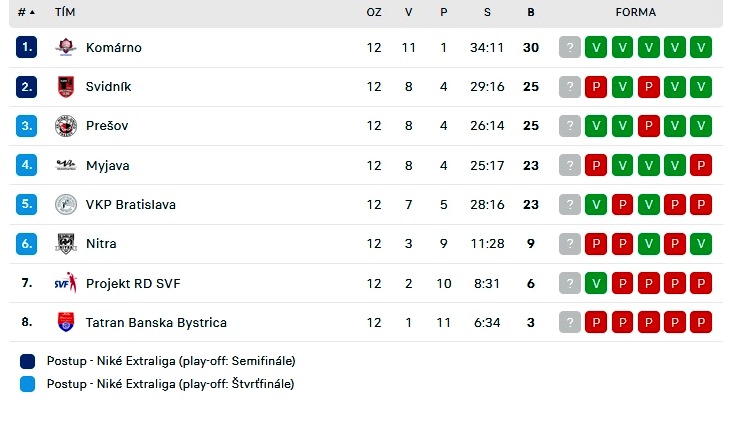Sort standings by the OZ column
This screenshot has height=429, width=732.
click(x=374, y=12)
